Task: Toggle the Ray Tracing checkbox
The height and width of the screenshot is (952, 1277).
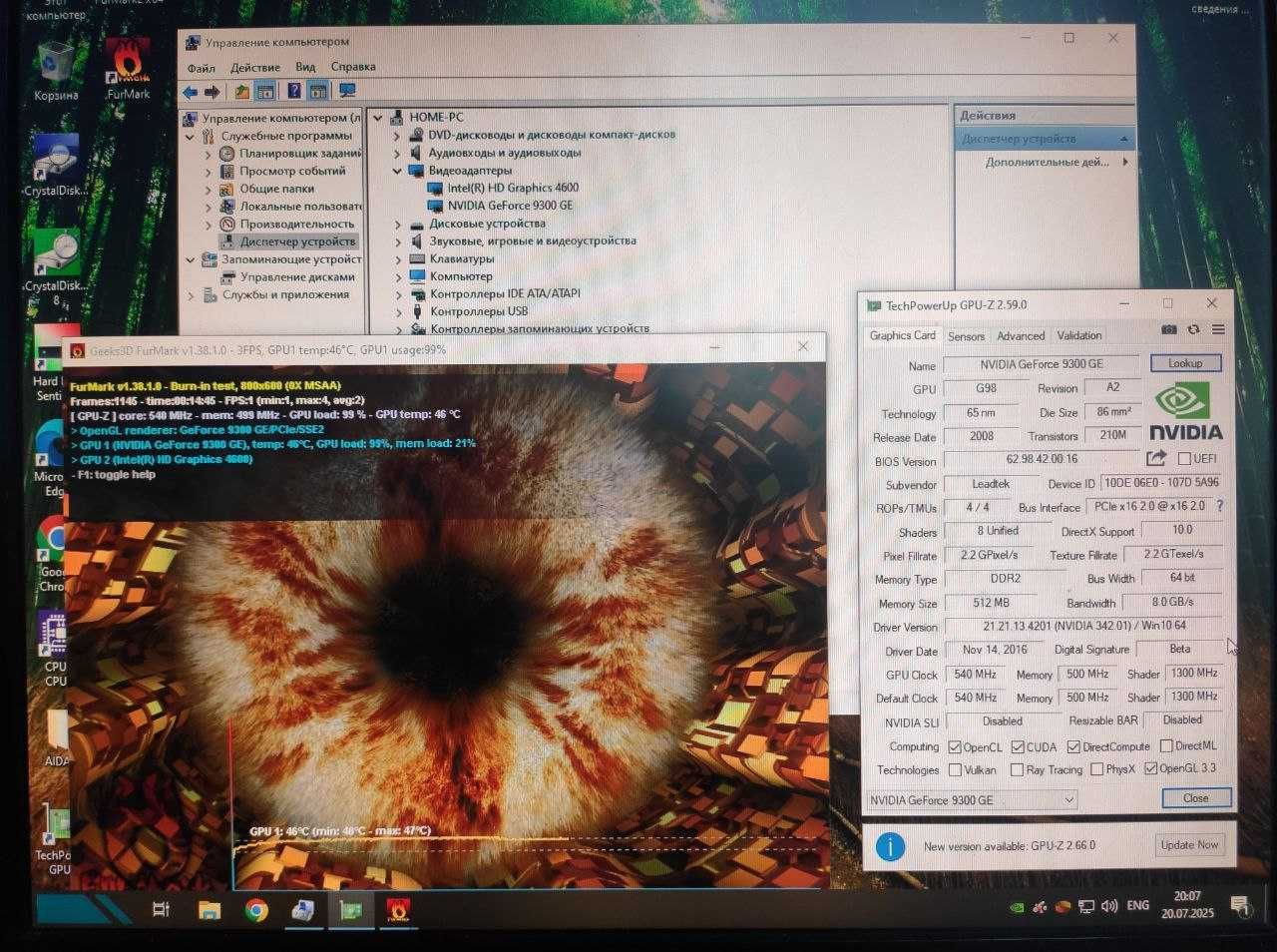Action: coord(1017,769)
